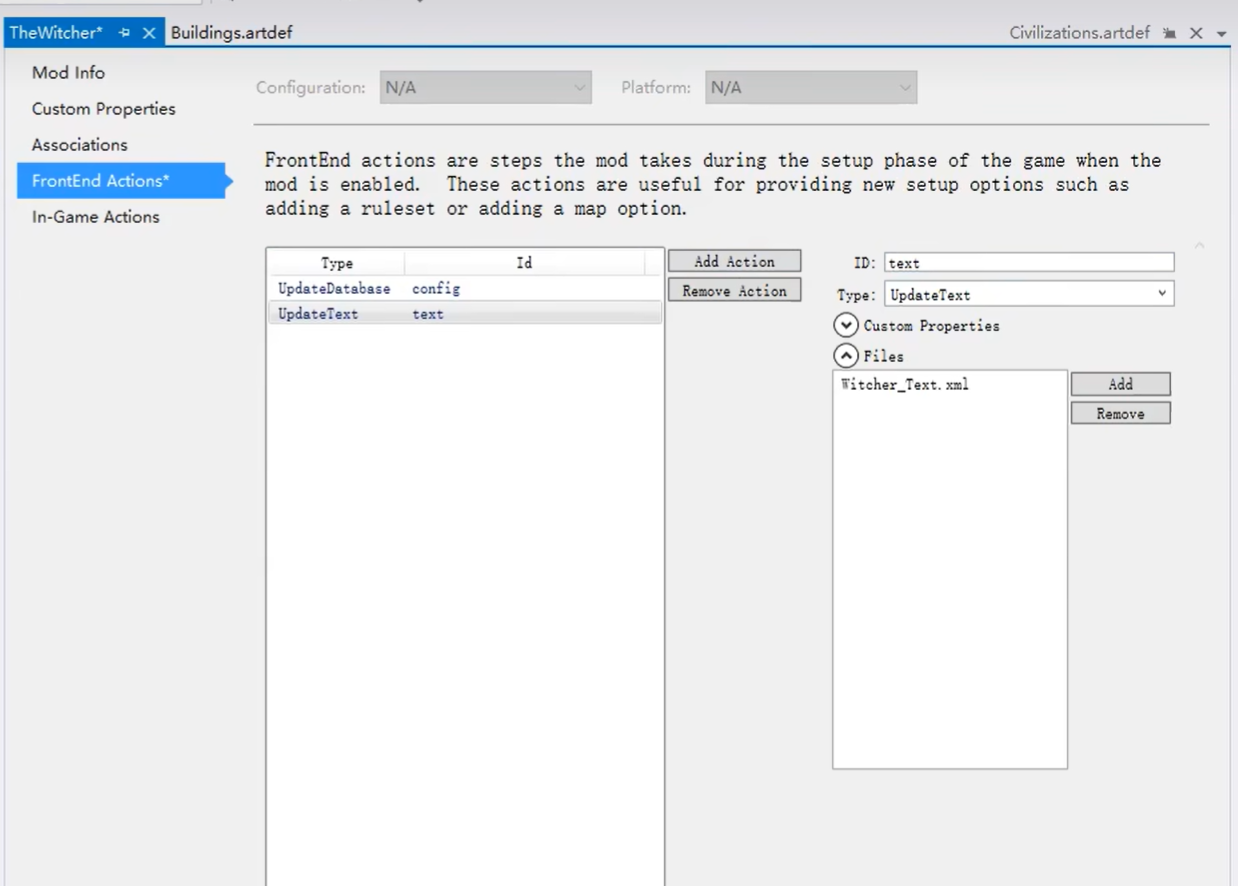1238x886 pixels.
Task: Click the pin icon beside Civilizations.artdef
Action: point(1170,33)
